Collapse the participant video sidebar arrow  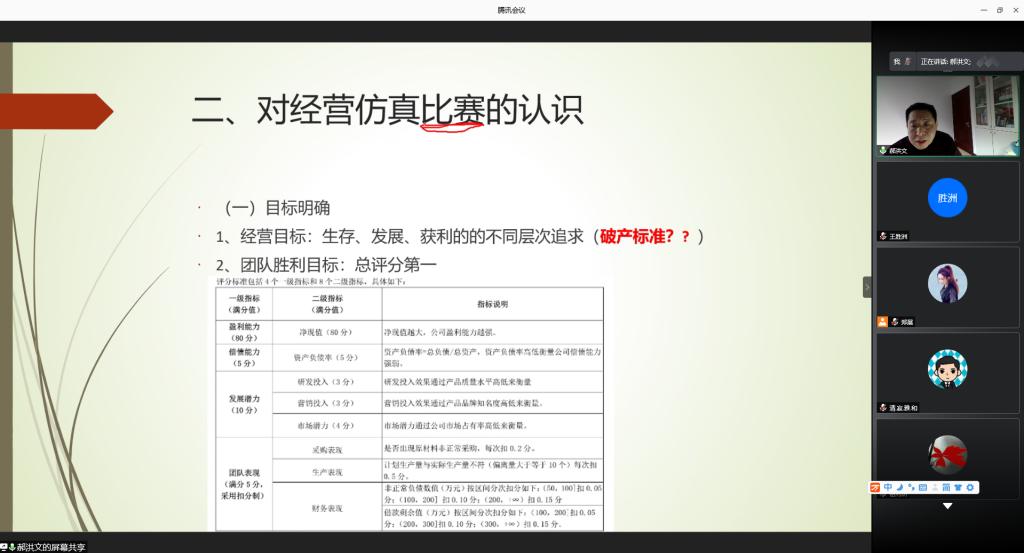tap(867, 287)
